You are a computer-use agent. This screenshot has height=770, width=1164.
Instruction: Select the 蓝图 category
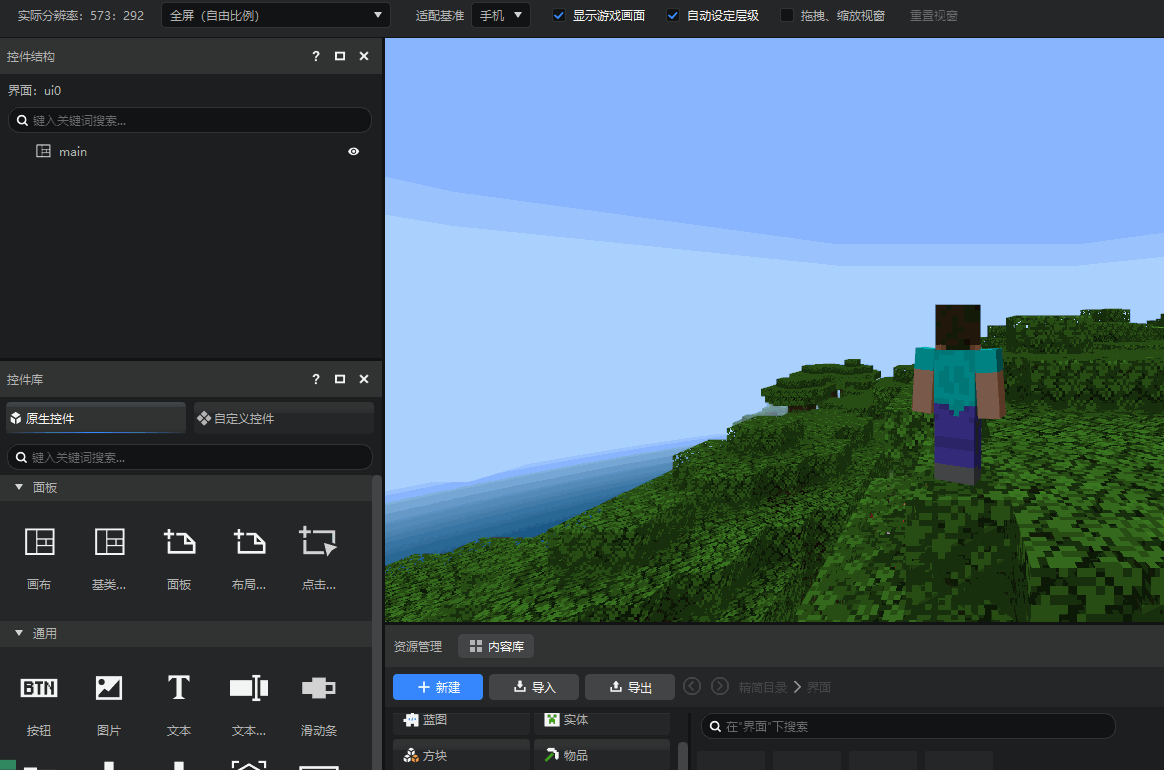click(461, 720)
